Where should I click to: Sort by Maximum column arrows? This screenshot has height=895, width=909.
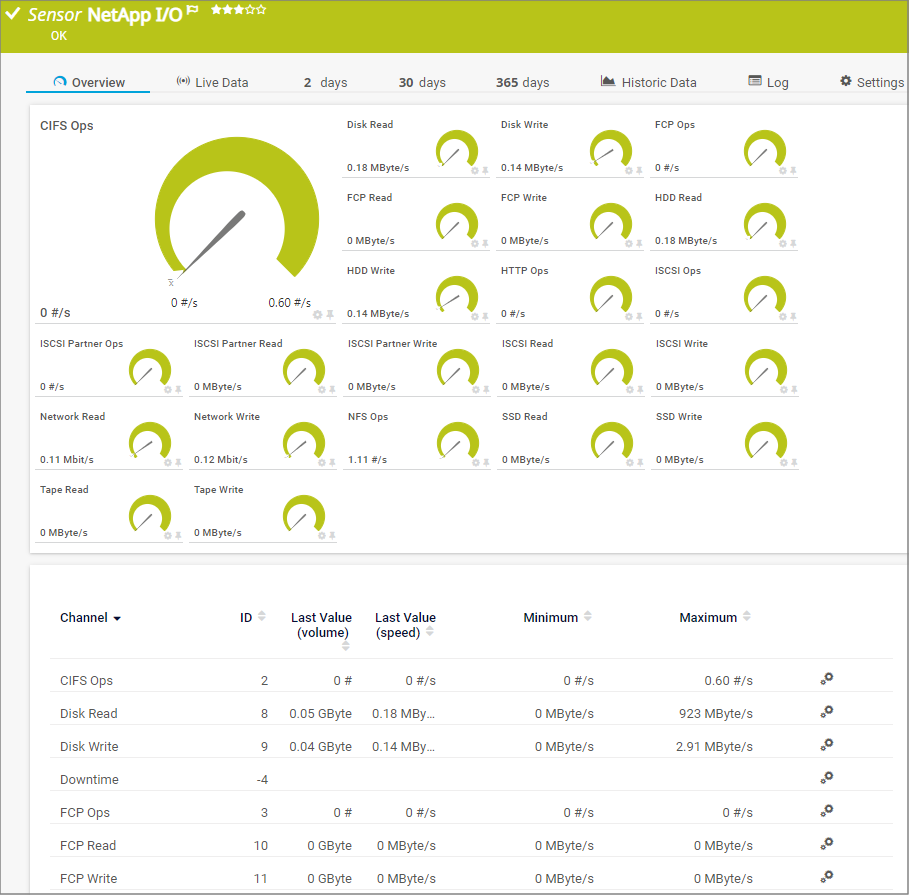pyautogui.click(x=747, y=617)
